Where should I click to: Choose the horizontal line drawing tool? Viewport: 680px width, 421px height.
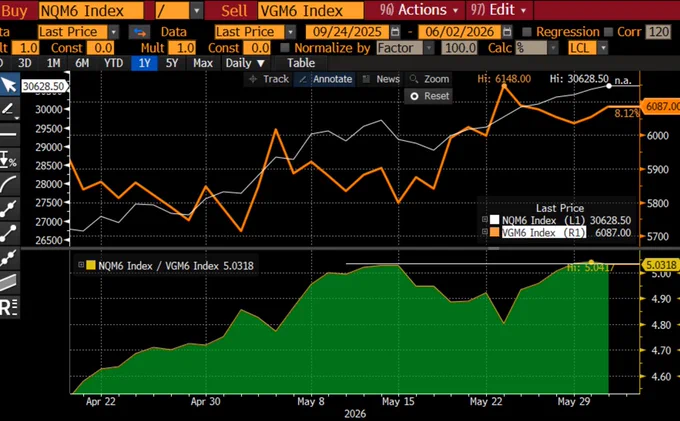click(x=9, y=134)
